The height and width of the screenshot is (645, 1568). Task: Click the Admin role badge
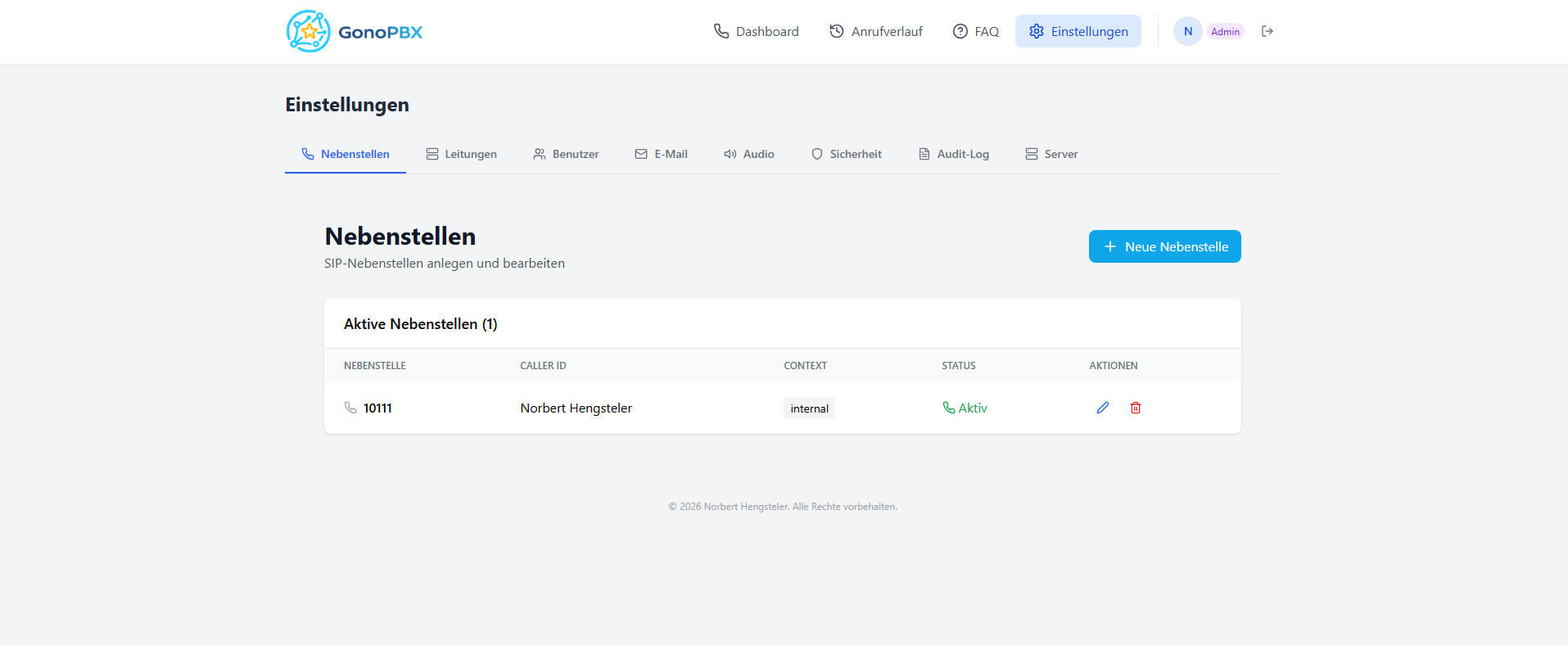pyautogui.click(x=1225, y=32)
